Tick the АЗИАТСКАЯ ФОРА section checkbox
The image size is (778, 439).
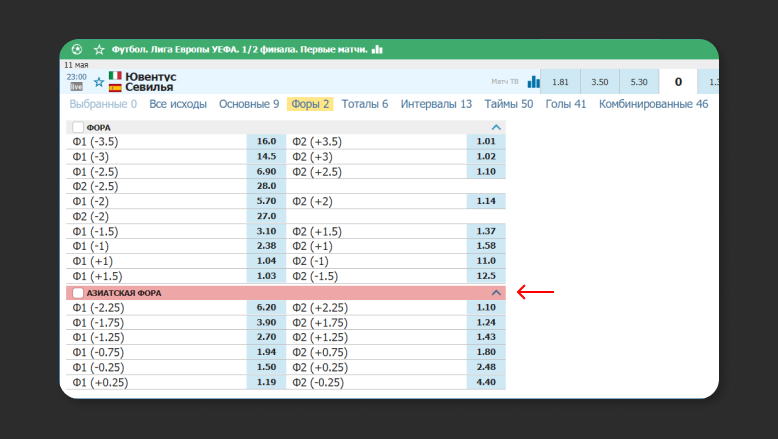(x=78, y=293)
